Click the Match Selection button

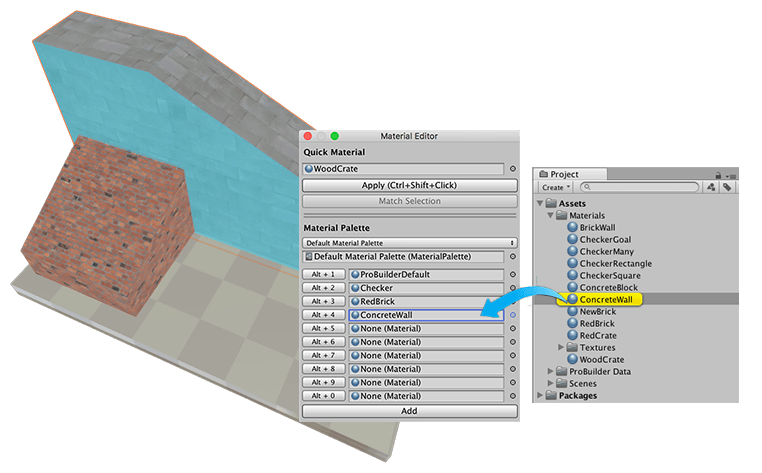pos(409,201)
